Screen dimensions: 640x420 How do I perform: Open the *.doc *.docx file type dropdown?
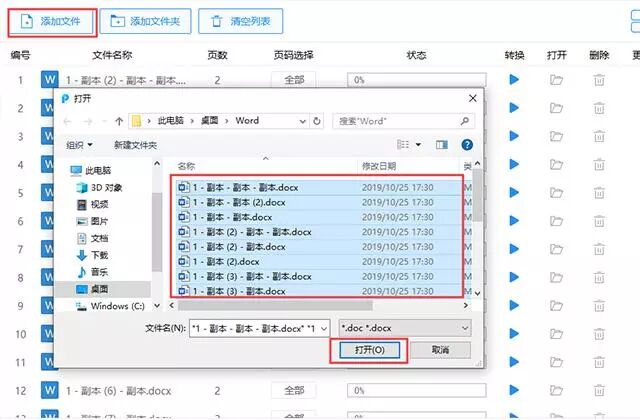[x=405, y=328]
